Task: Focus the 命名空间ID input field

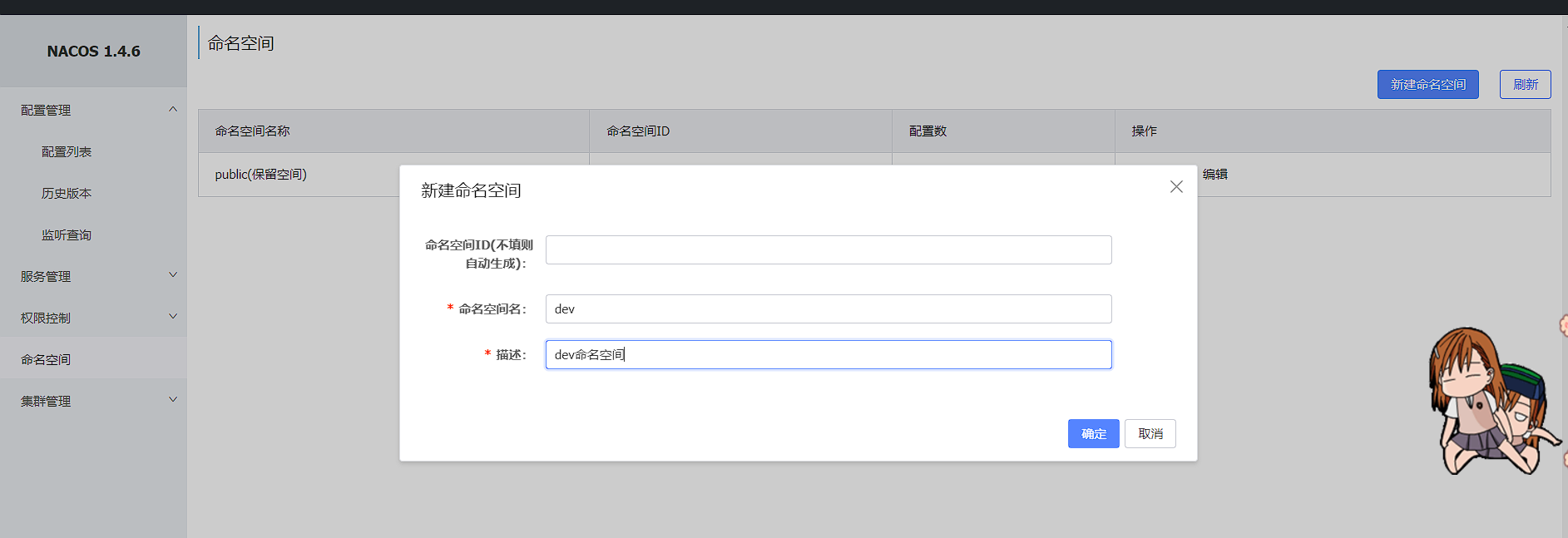Action: point(828,250)
